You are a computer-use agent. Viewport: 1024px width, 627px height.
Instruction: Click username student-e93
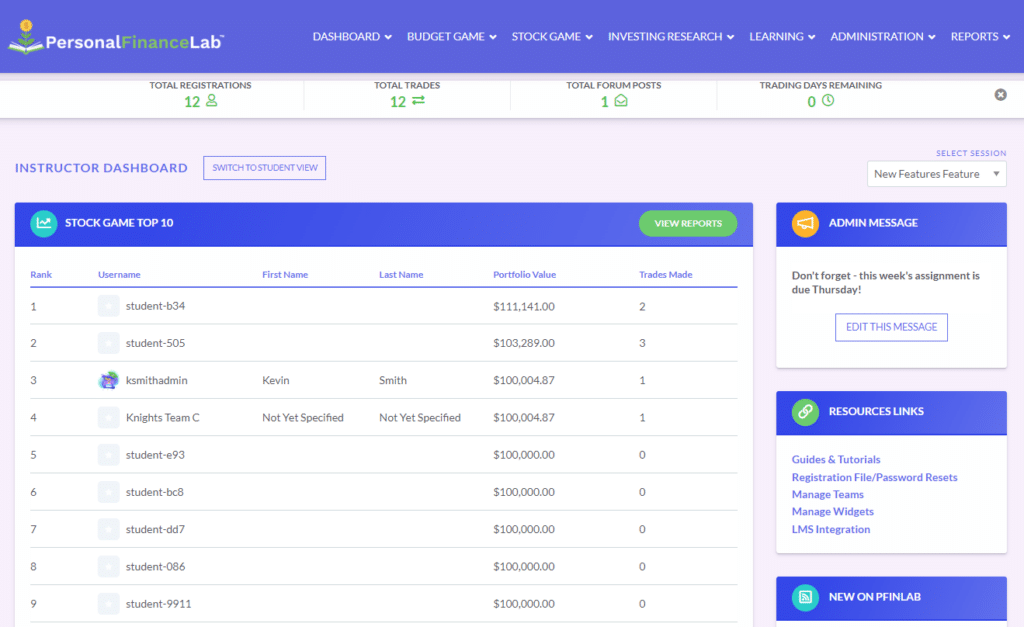pos(155,455)
